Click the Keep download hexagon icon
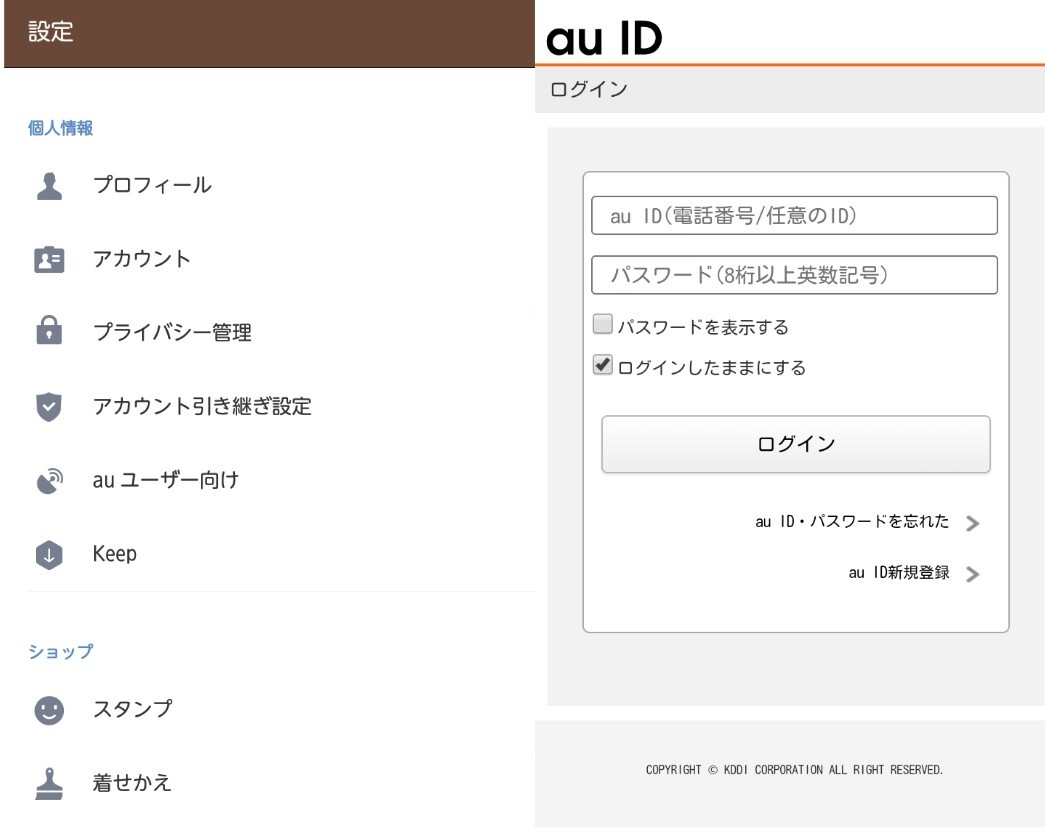This screenshot has height=834, width=1045. click(x=49, y=554)
